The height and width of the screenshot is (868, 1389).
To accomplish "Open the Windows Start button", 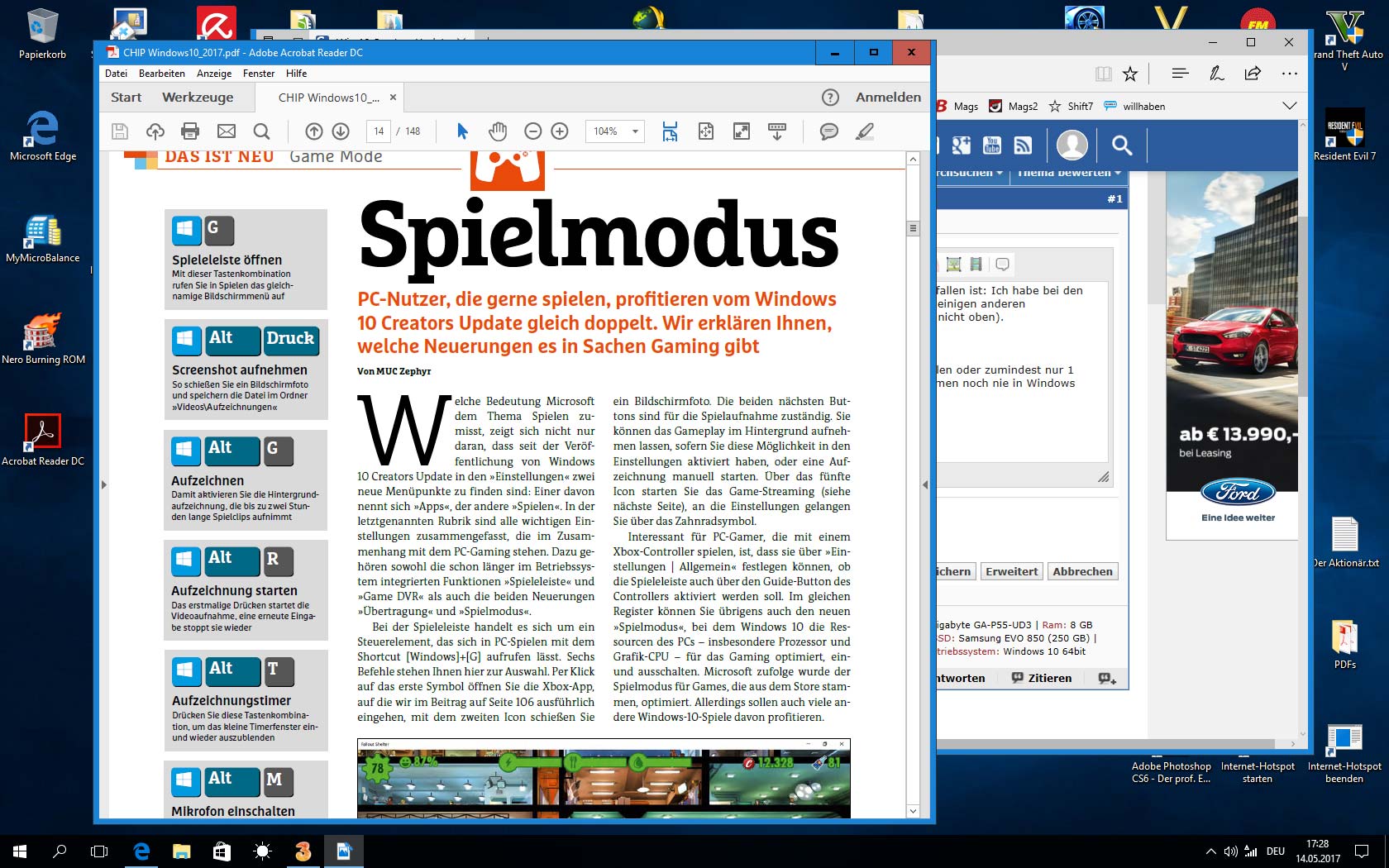I will (x=20, y=851).
